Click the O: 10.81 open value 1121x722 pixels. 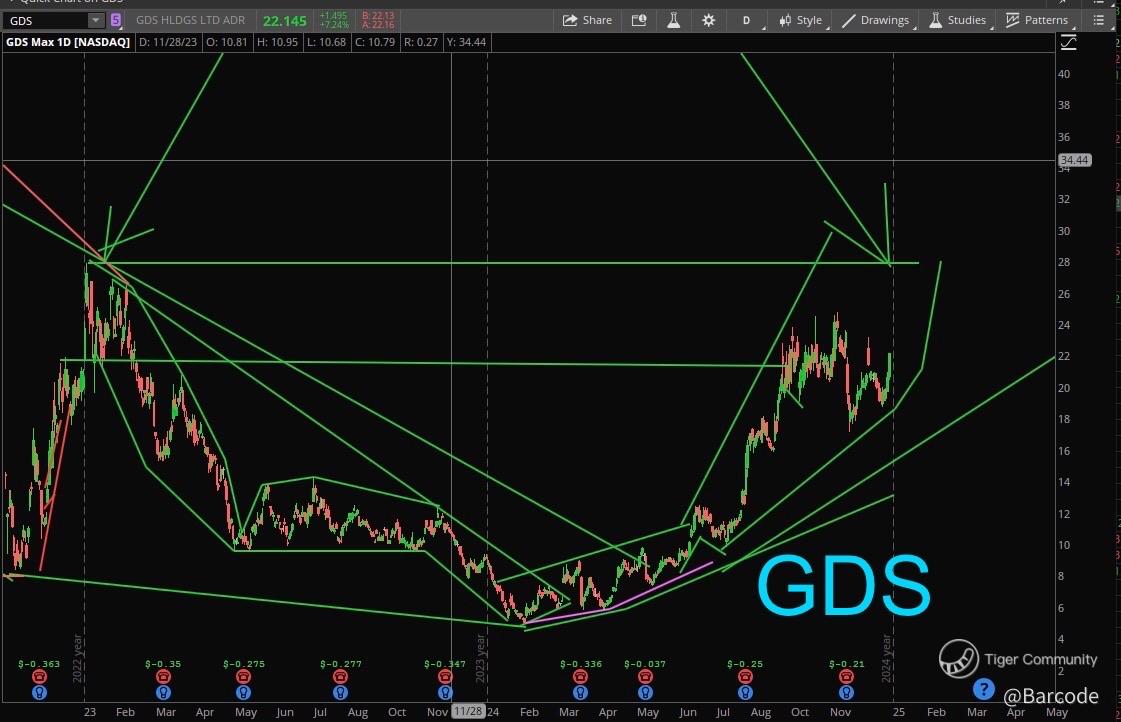click(227, 42)
